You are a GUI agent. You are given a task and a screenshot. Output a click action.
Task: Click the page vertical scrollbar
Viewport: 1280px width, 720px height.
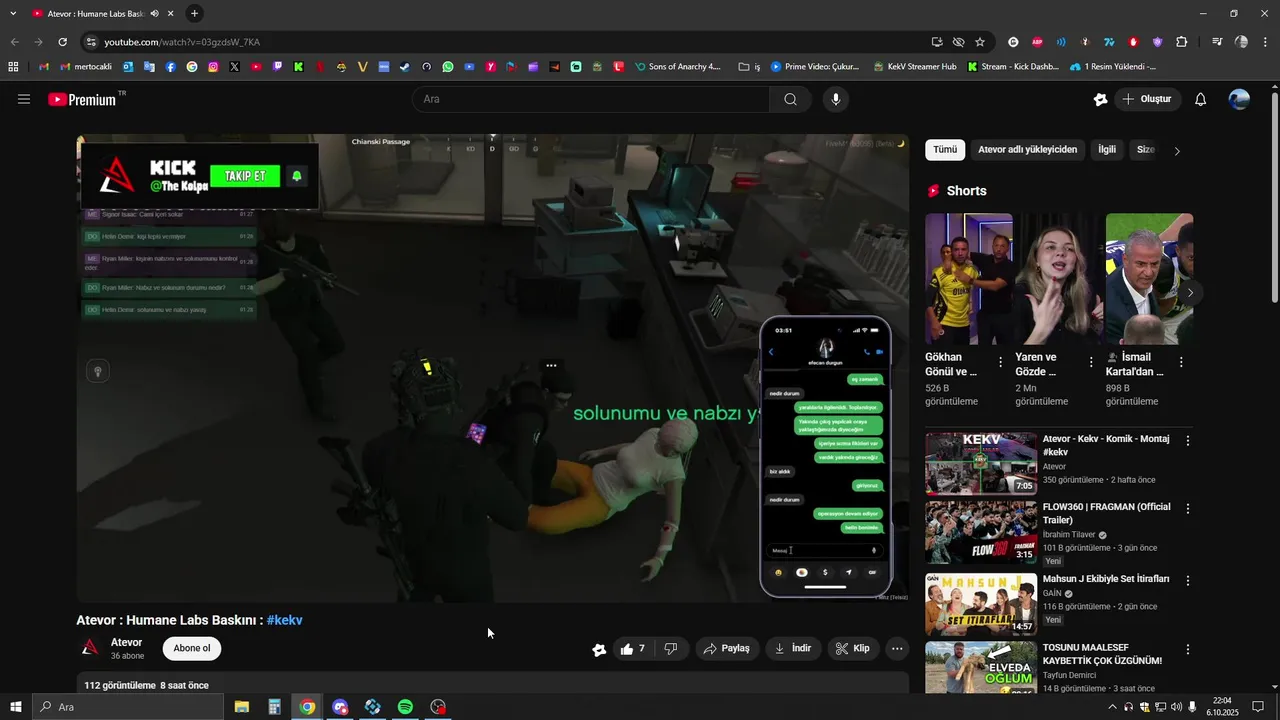click(1274, 196)
